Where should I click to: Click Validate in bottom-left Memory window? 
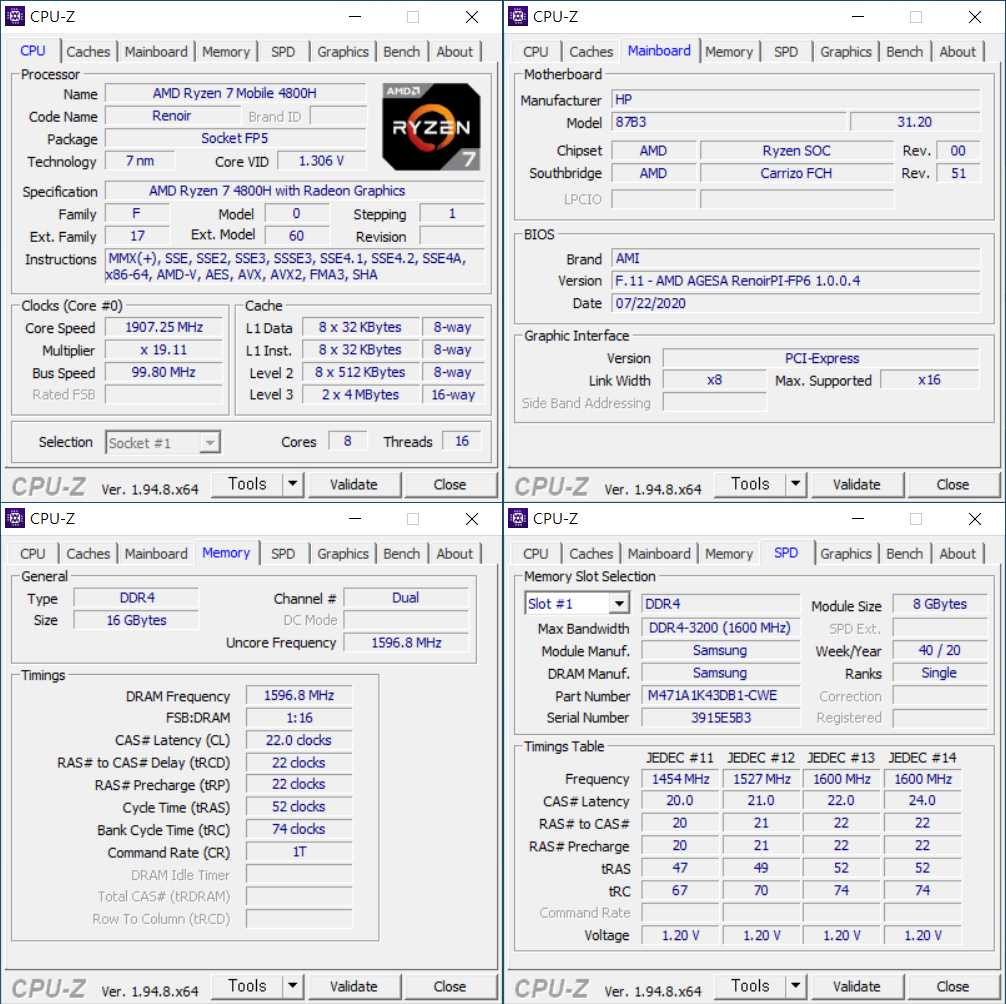pos(354,986)
